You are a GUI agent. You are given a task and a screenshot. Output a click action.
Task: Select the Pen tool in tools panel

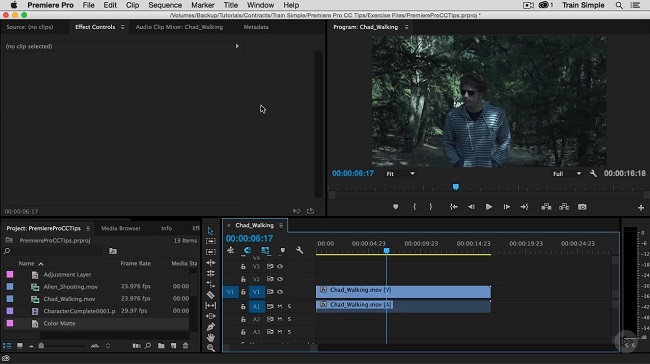[211, 327]
